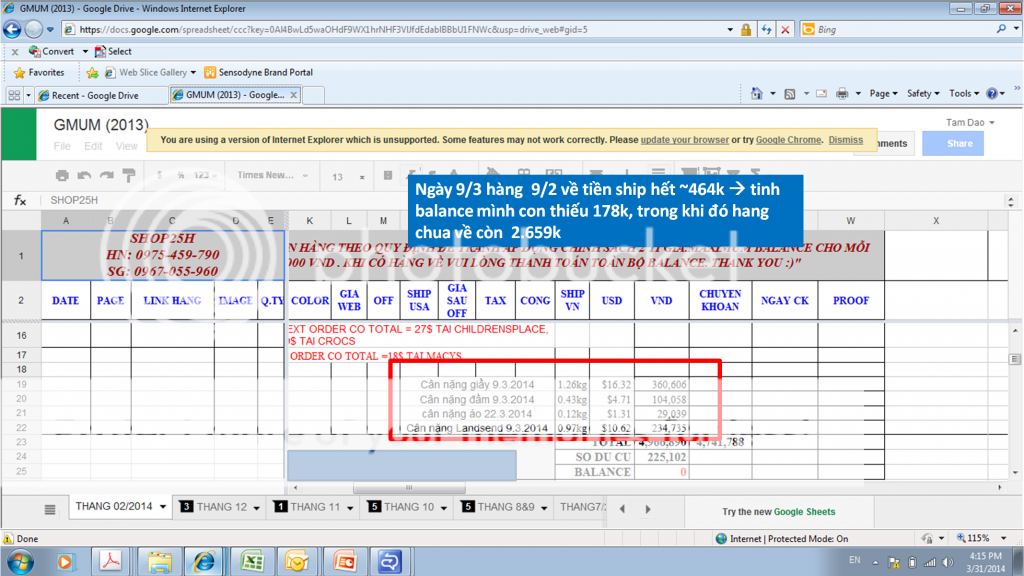1024x576 pixels.
Task: Click the paint format roller icon
Action: coord(128,176)
